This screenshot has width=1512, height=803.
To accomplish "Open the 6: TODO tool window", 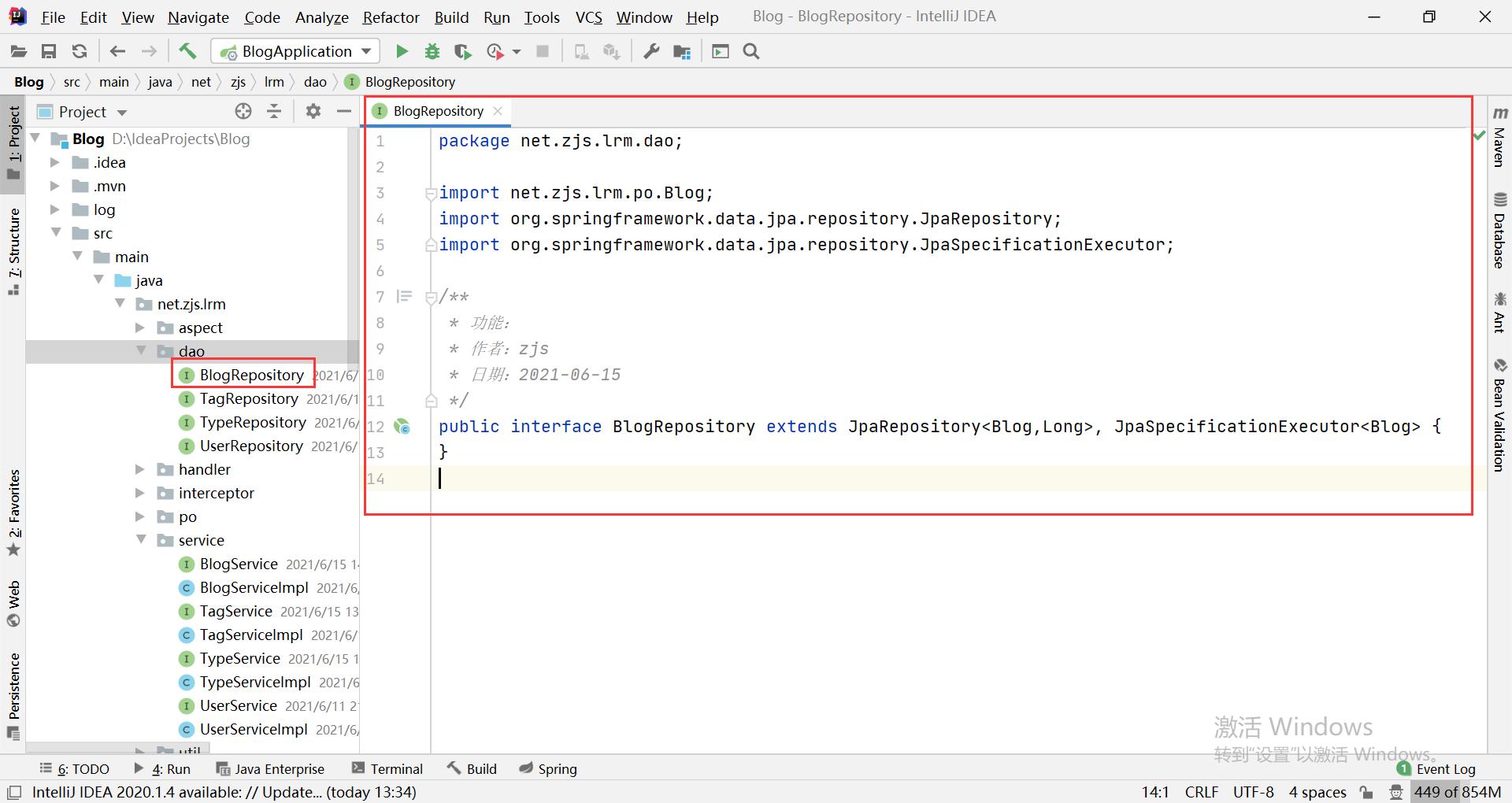I will click(75, 769).
